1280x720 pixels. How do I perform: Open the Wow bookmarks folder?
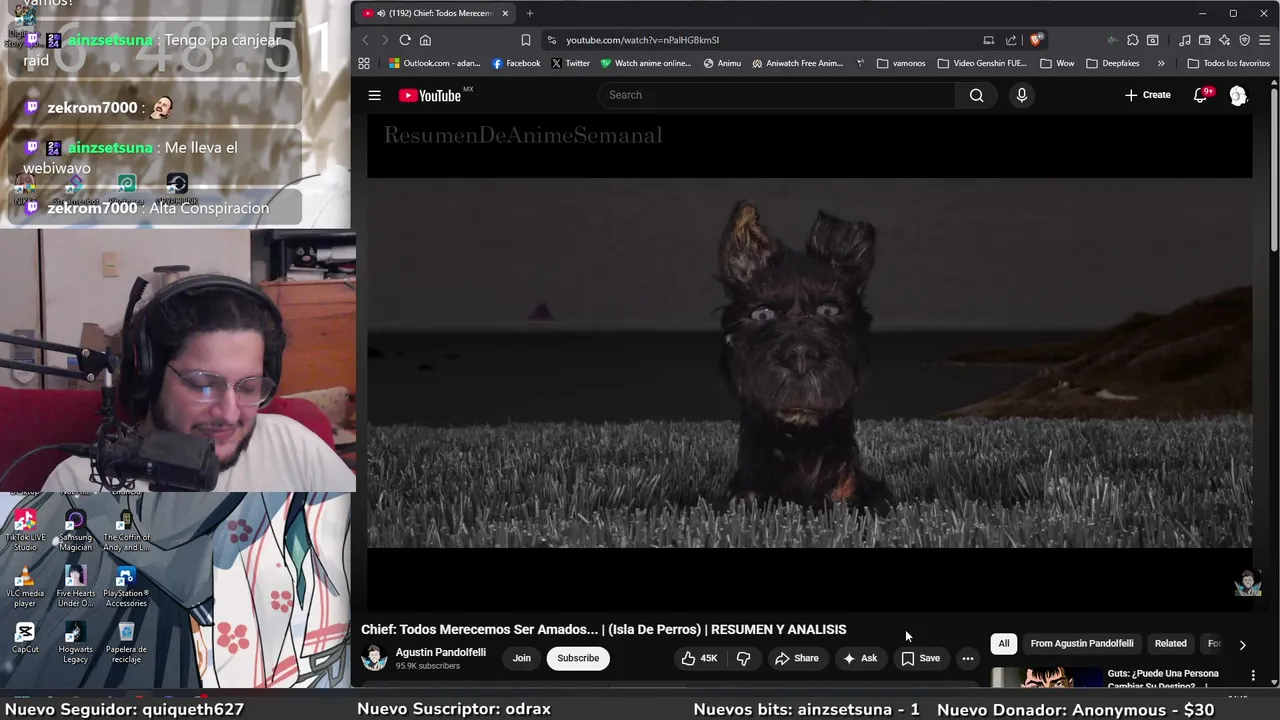tap(1057, 63)
